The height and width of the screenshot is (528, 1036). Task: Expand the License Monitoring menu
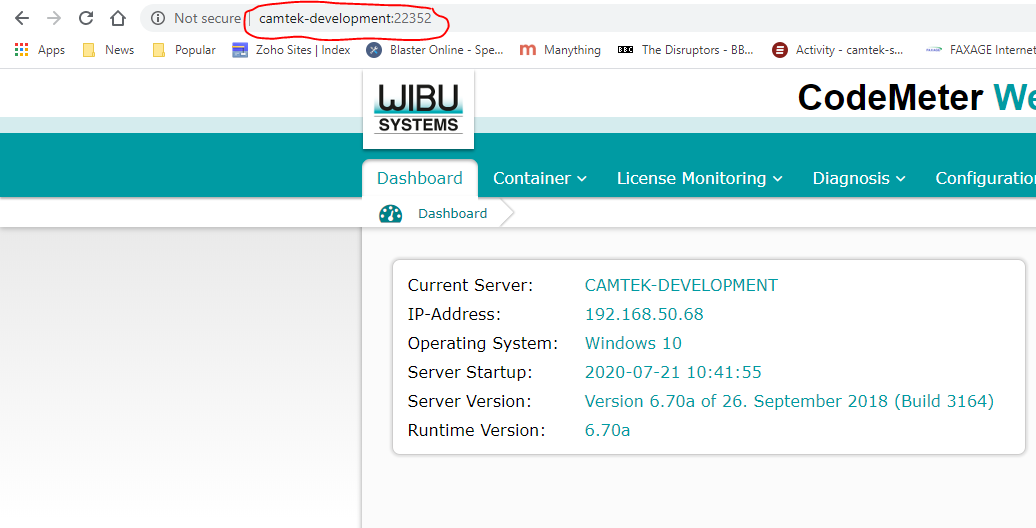pyautogui.click(x=700, y=178)
